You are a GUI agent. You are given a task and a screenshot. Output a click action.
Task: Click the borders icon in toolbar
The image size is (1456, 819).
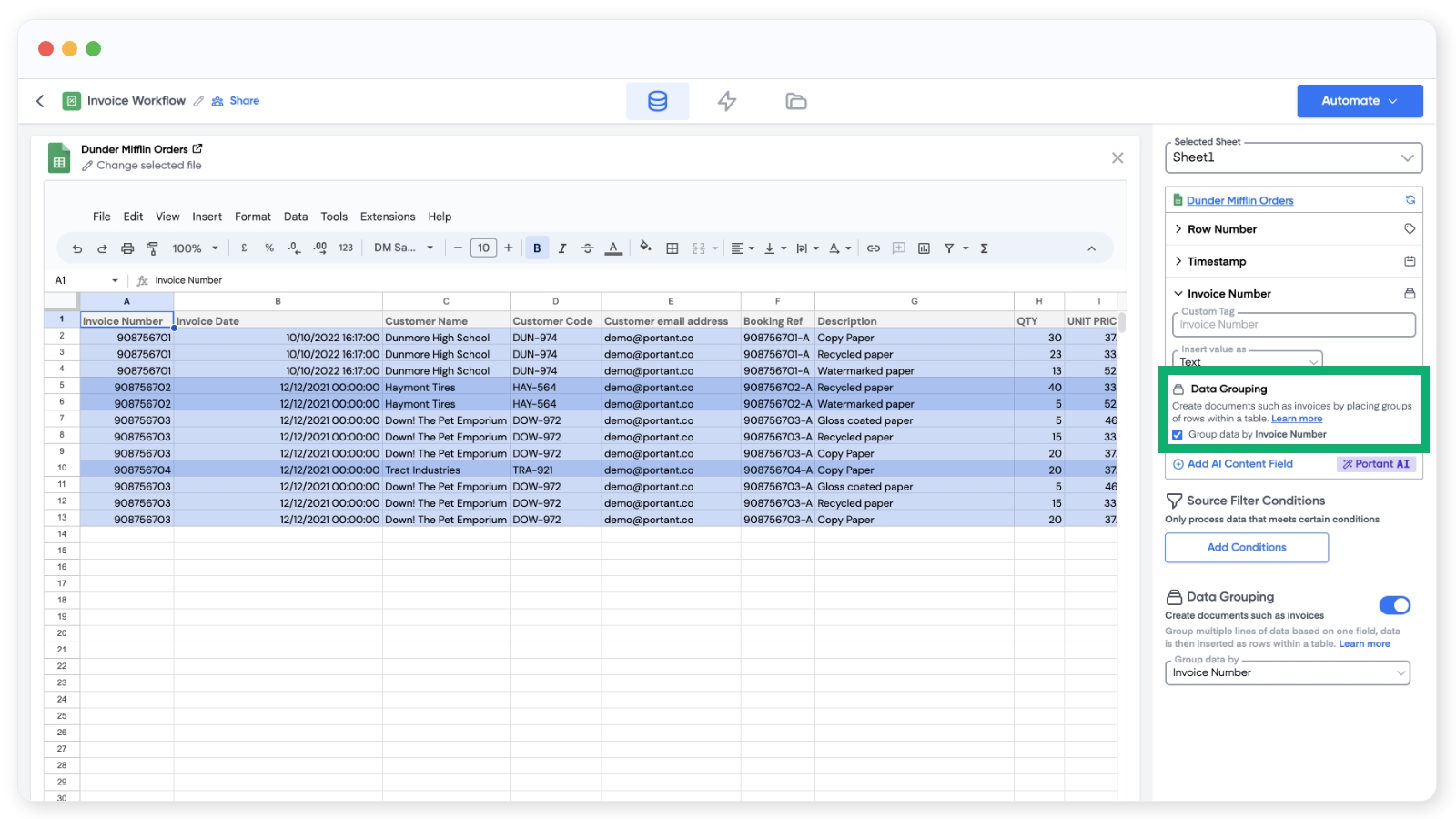click(x=672, y=248)
